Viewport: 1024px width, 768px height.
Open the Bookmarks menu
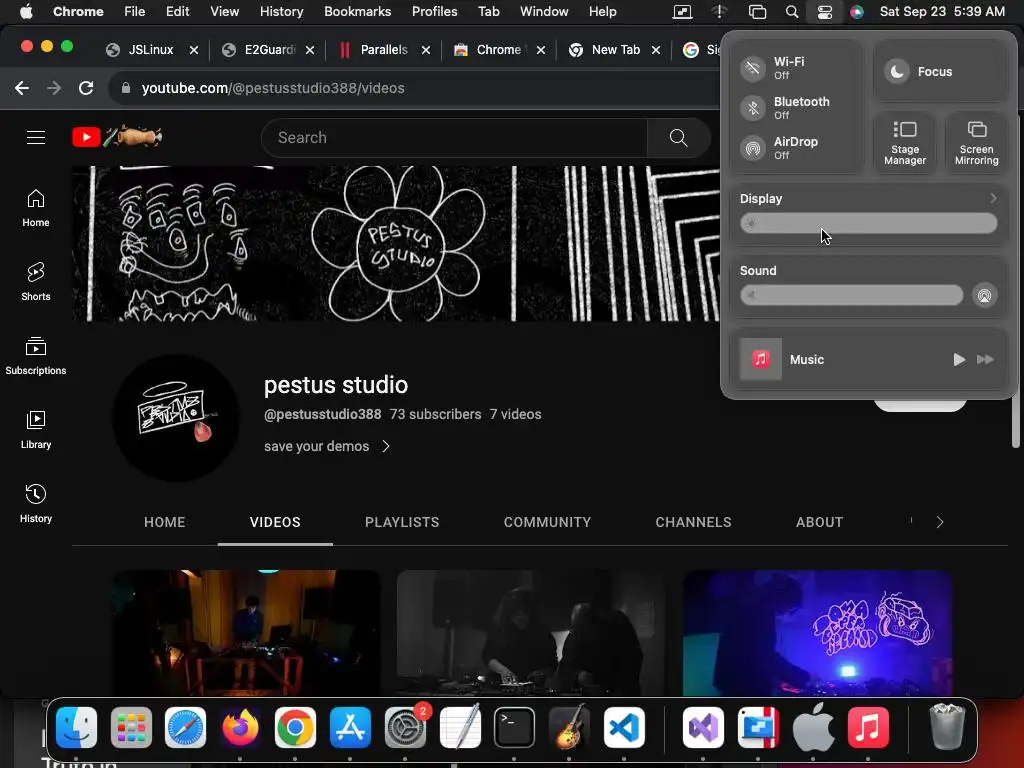point(357,12)
